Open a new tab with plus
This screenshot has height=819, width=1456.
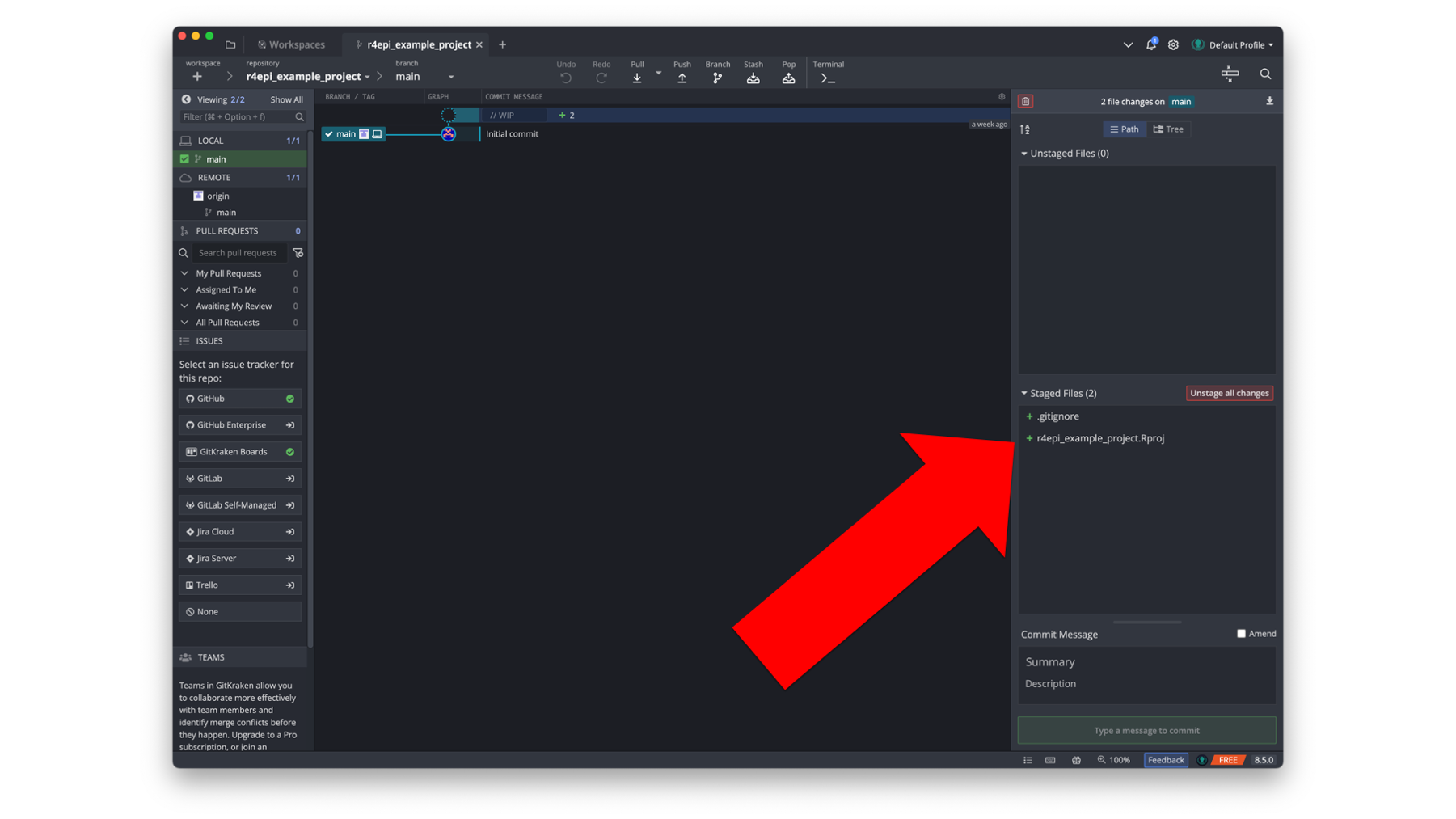point(502,44)
